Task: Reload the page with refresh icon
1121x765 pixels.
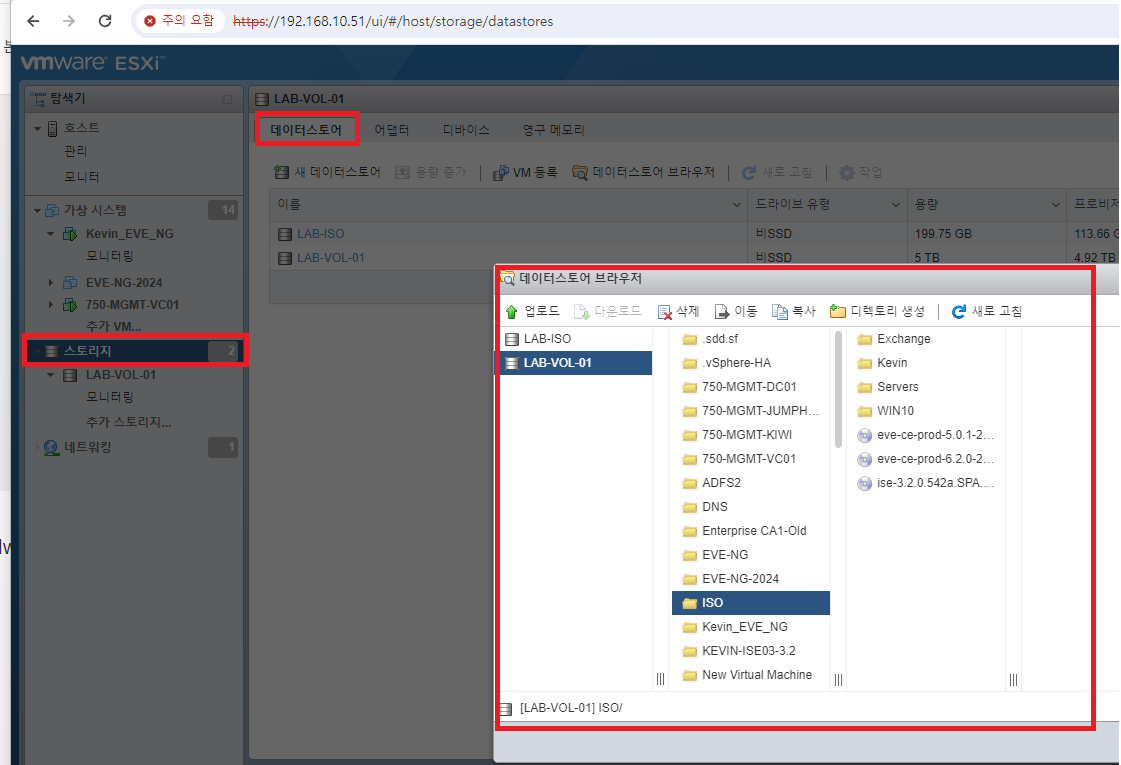Action: click(x=105, y=21)
